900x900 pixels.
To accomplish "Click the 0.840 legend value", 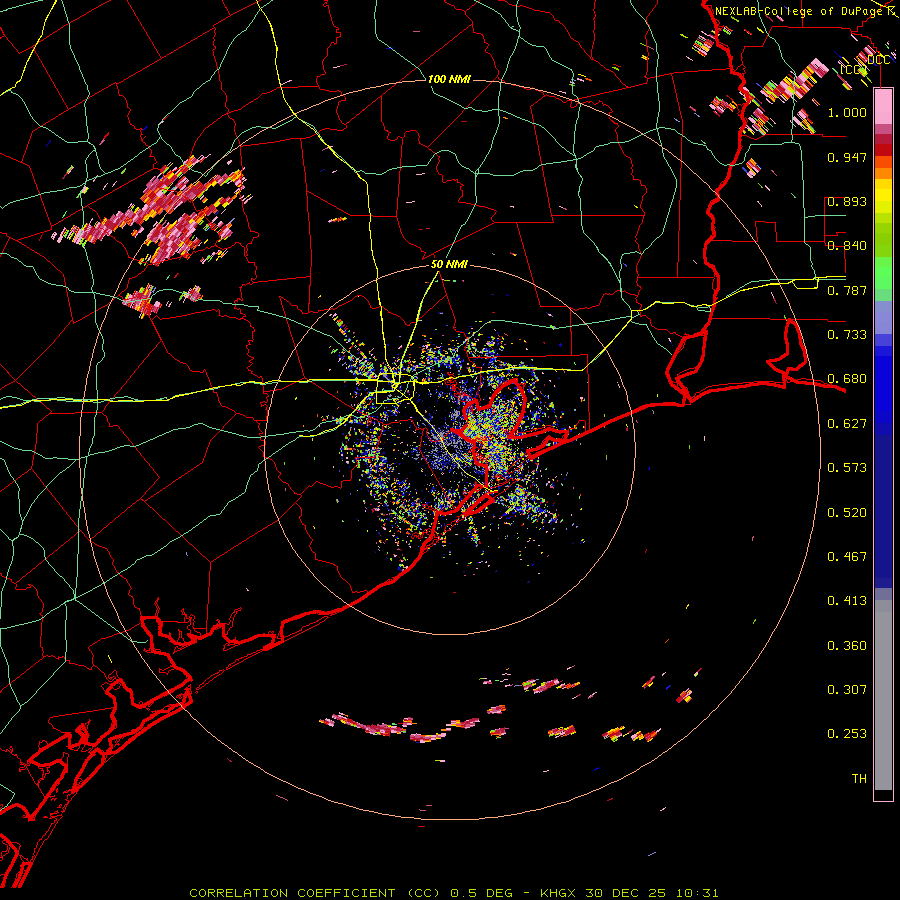I will tap(847, 246).
